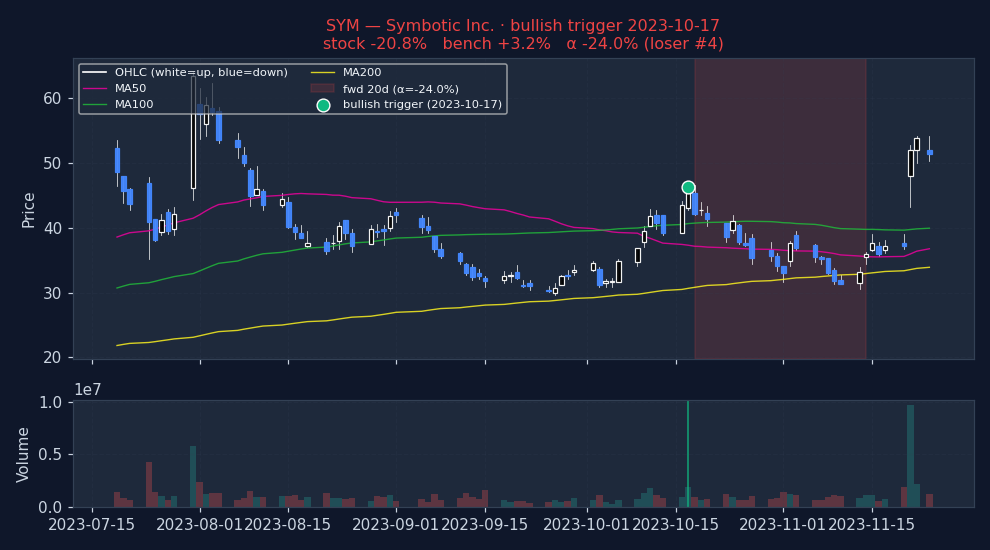The image size is (990, 550).
Task: Click the 'Volume' y-axis label
Action: pos(24,454)
